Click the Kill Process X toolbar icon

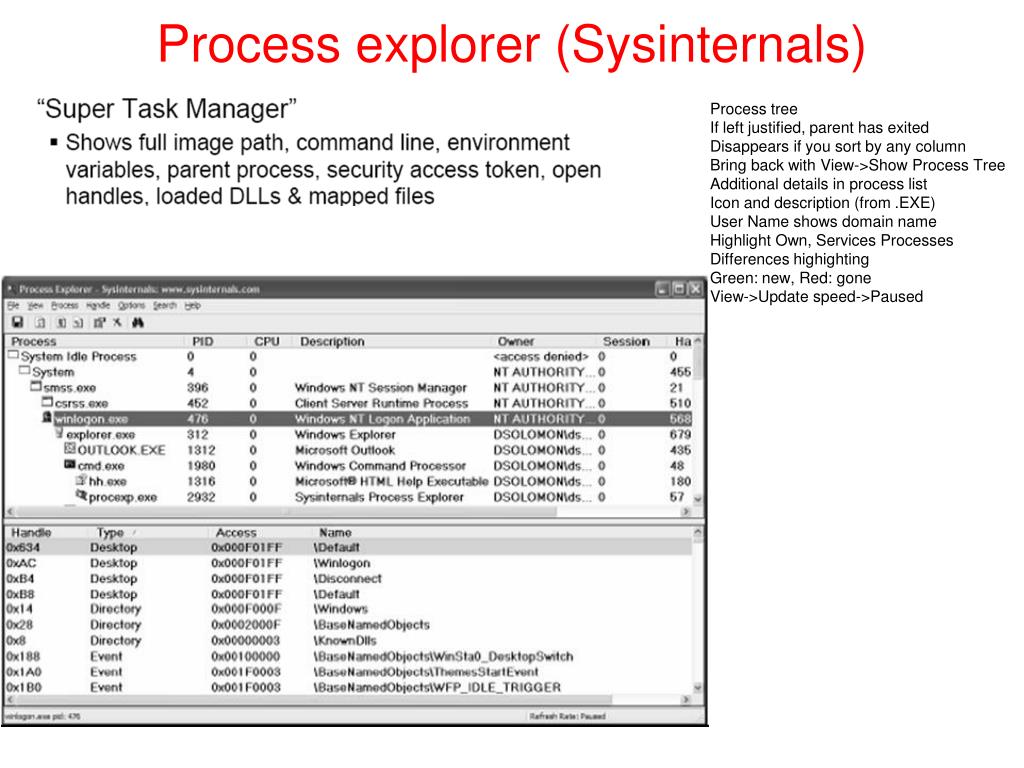[118, 322]
